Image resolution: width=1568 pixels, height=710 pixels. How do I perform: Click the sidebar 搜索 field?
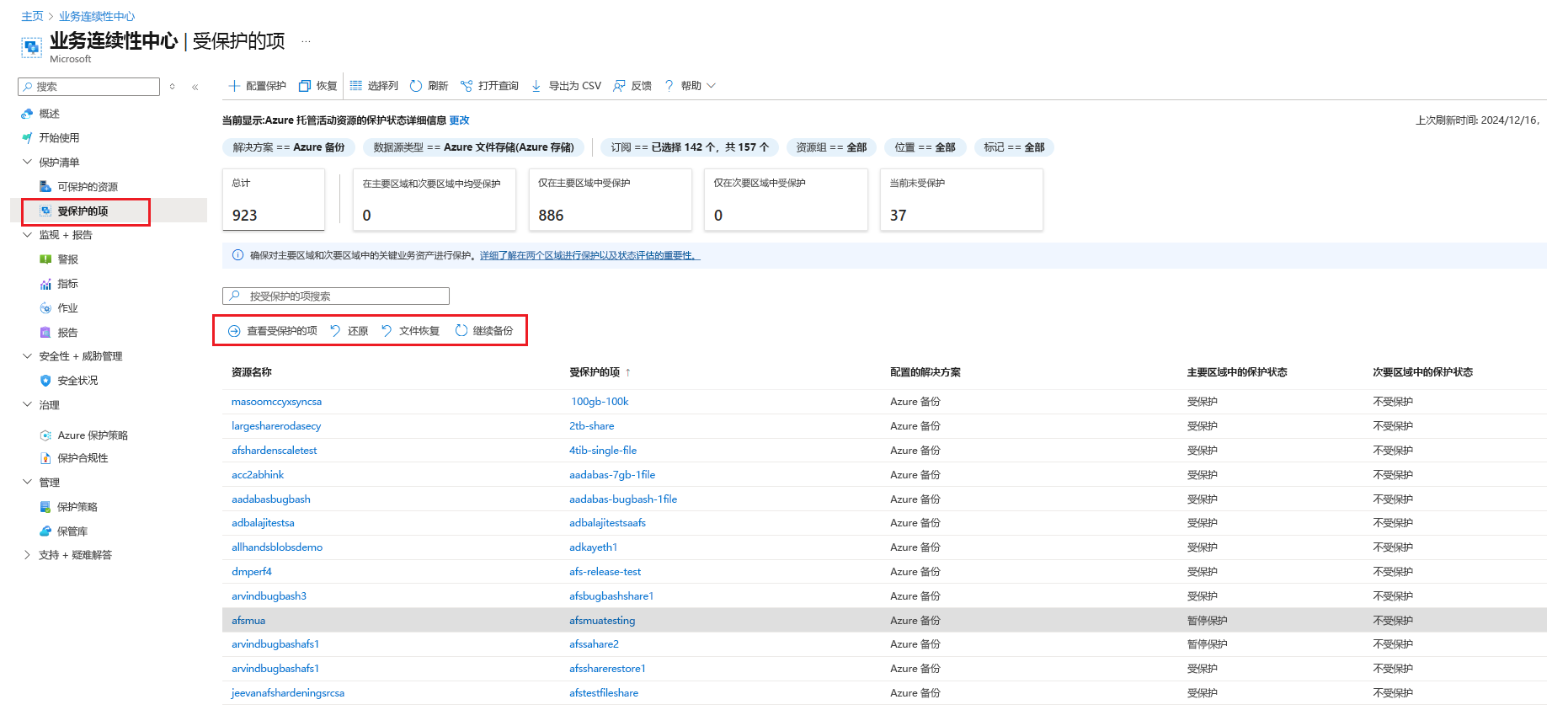88,87
